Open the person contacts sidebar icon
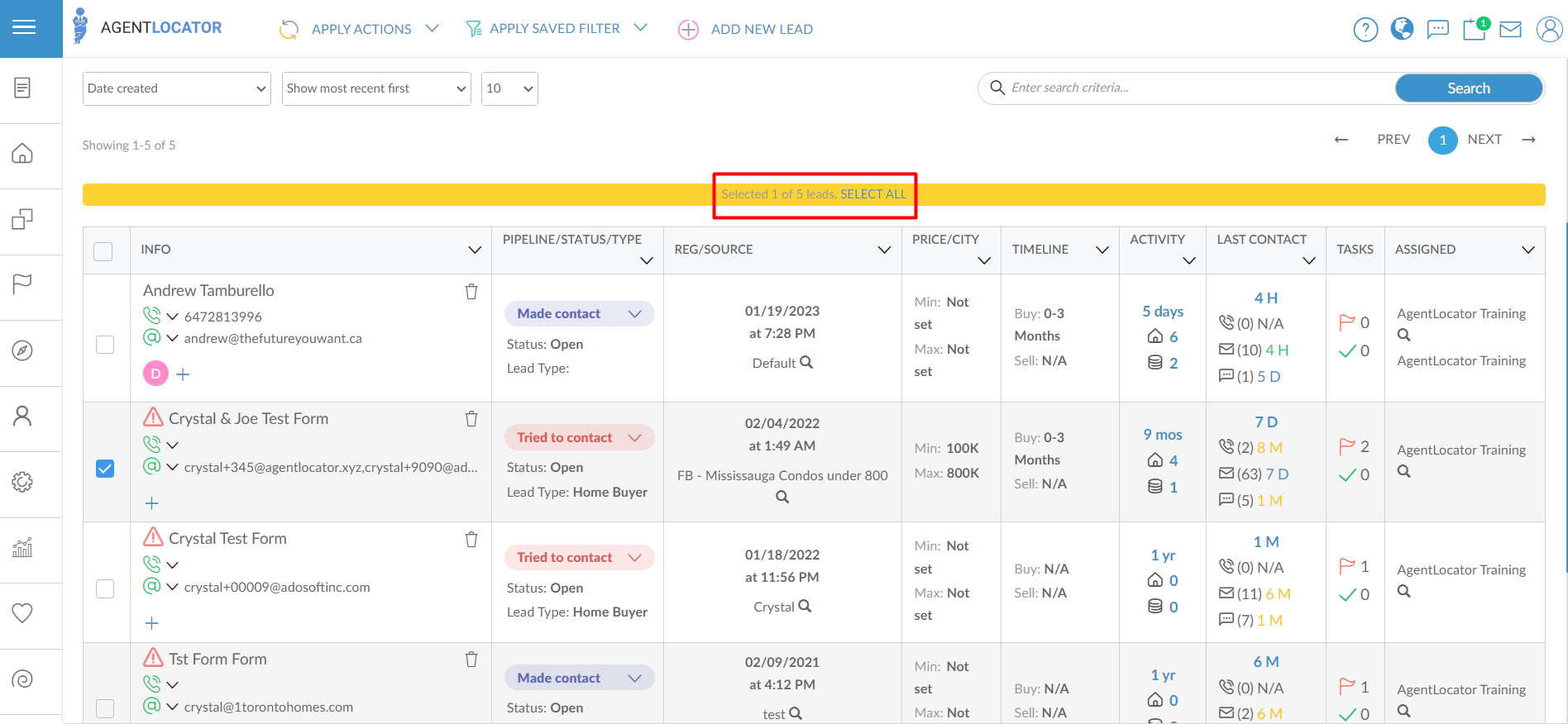 pyautogui.click(x=23, y=416)
